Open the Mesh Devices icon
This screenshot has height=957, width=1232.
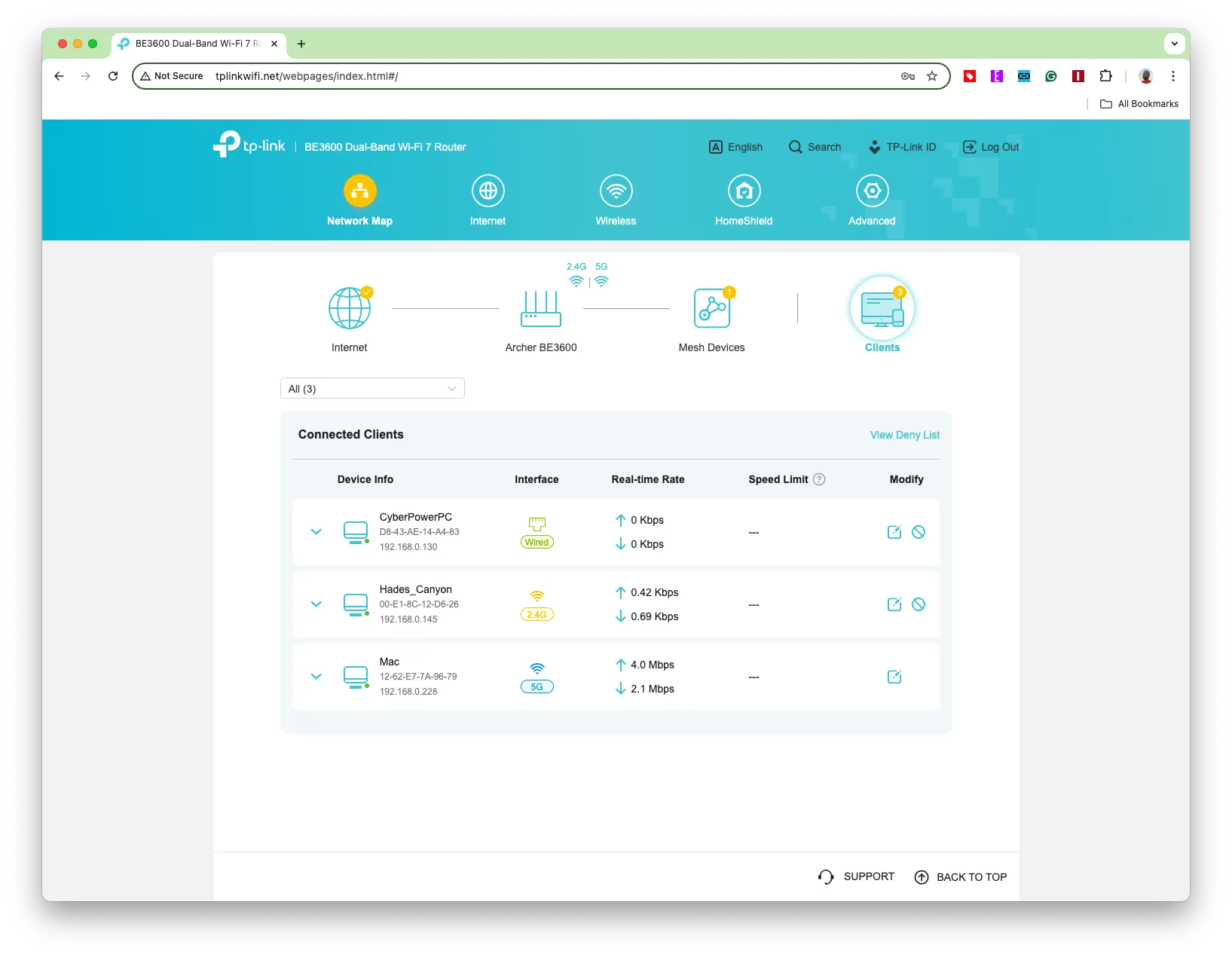pos(712,307)
